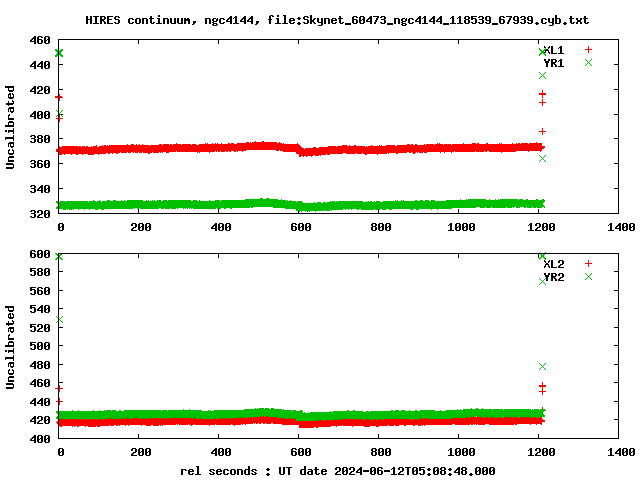
Task: Select the YR1 legend label
Action: click(x=553, y=63)
